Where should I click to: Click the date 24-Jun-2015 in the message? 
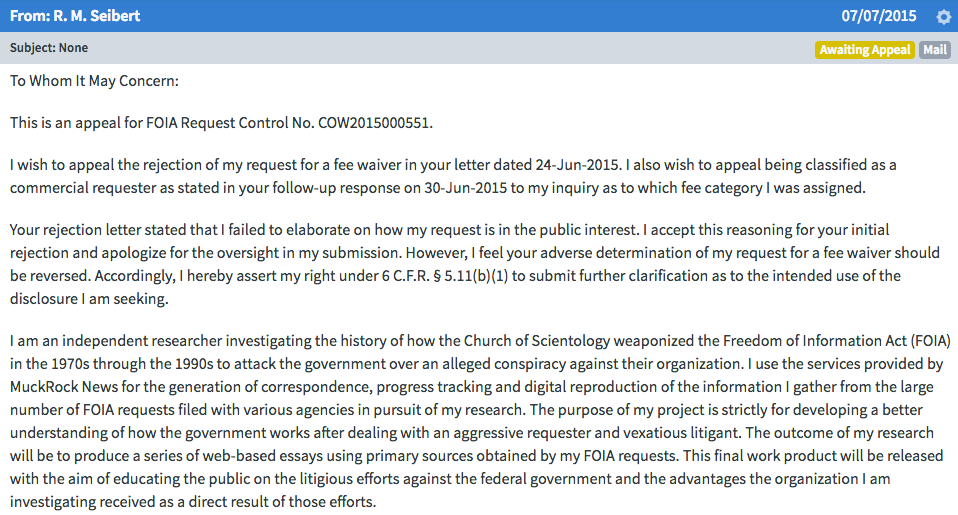click(x=578, y=165)
